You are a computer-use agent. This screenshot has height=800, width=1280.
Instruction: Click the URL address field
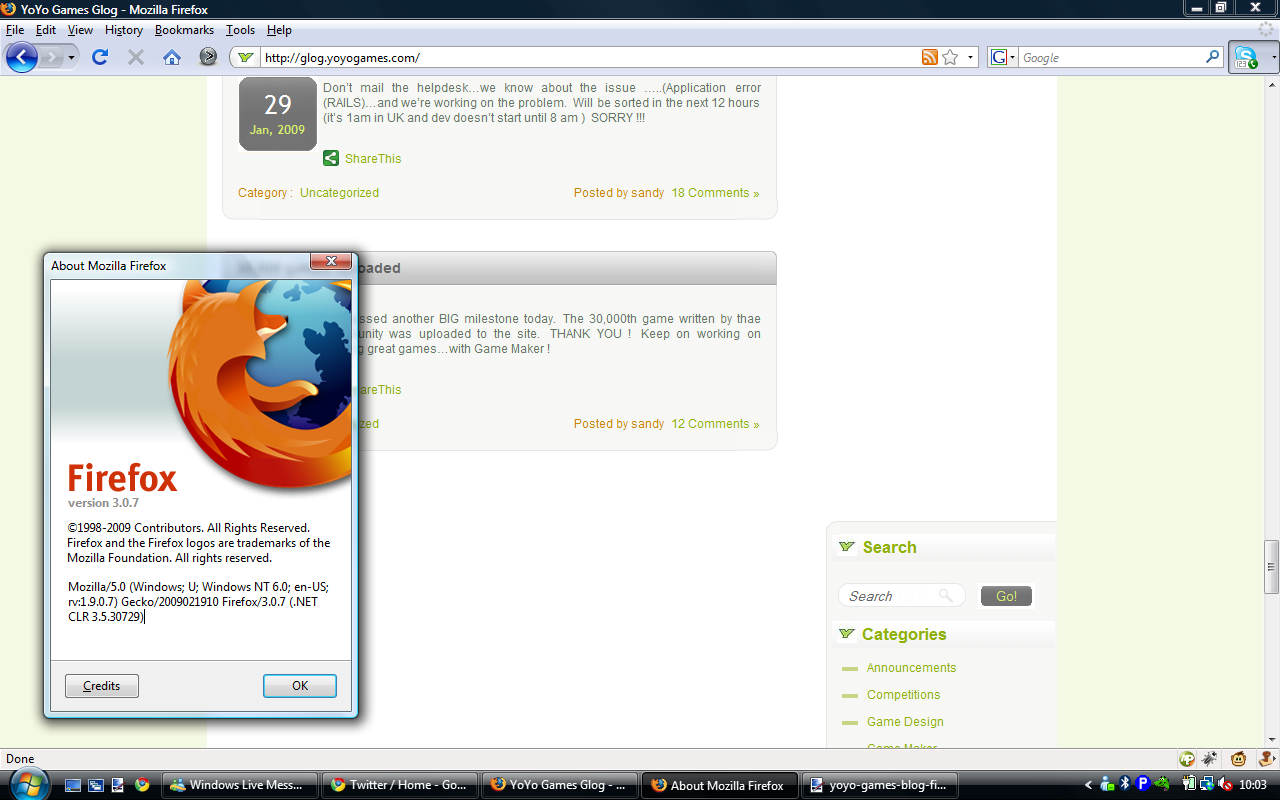[x=590, y=58]
